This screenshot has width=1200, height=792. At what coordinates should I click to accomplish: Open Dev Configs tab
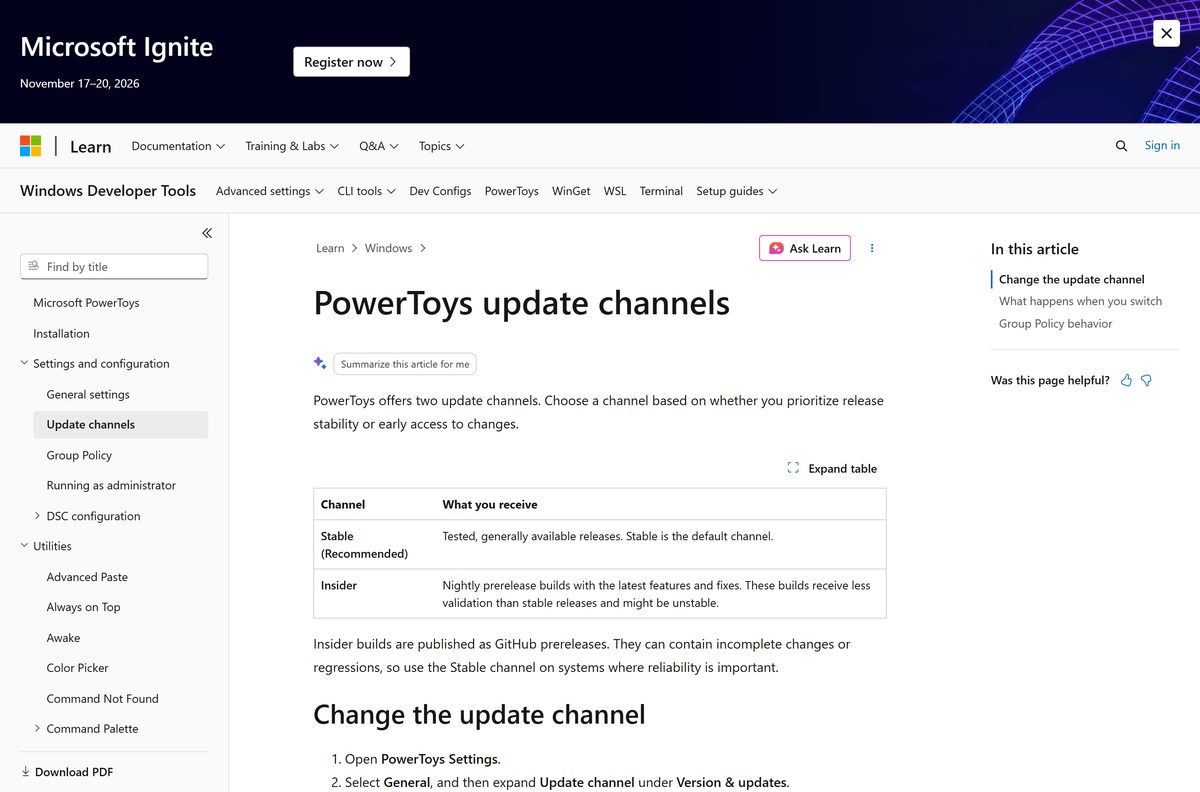tap(440, 191)
